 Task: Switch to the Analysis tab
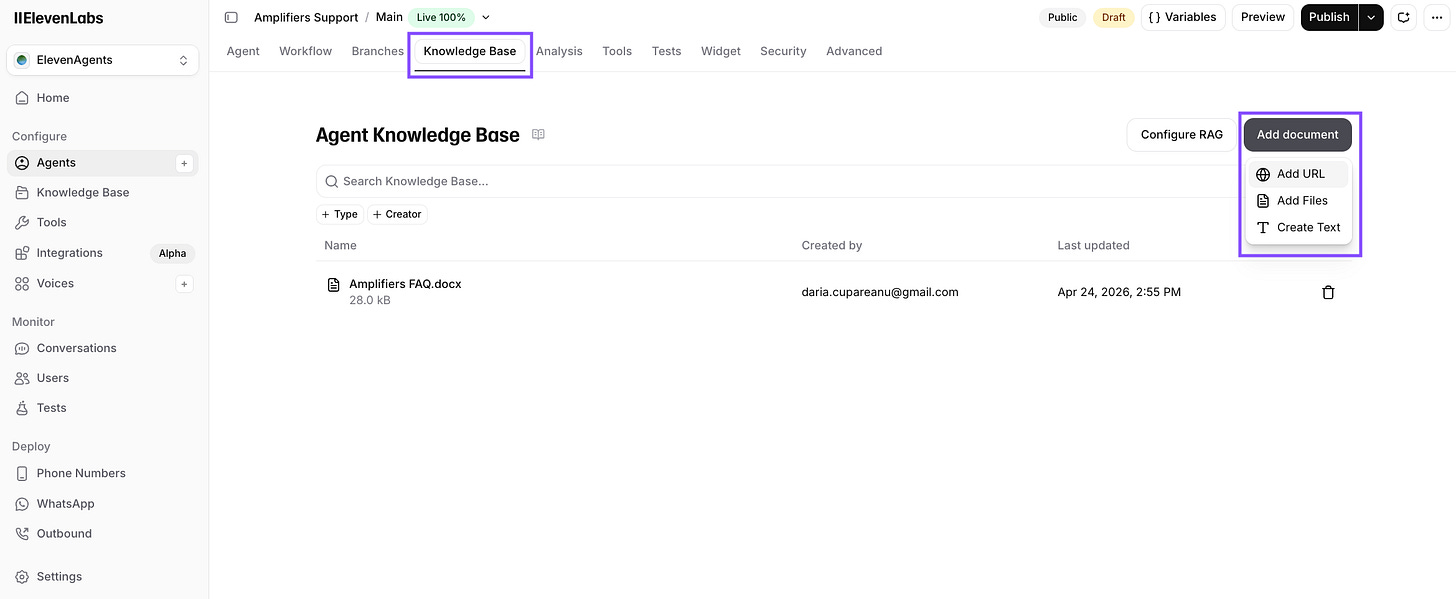[x=559, y=51]
